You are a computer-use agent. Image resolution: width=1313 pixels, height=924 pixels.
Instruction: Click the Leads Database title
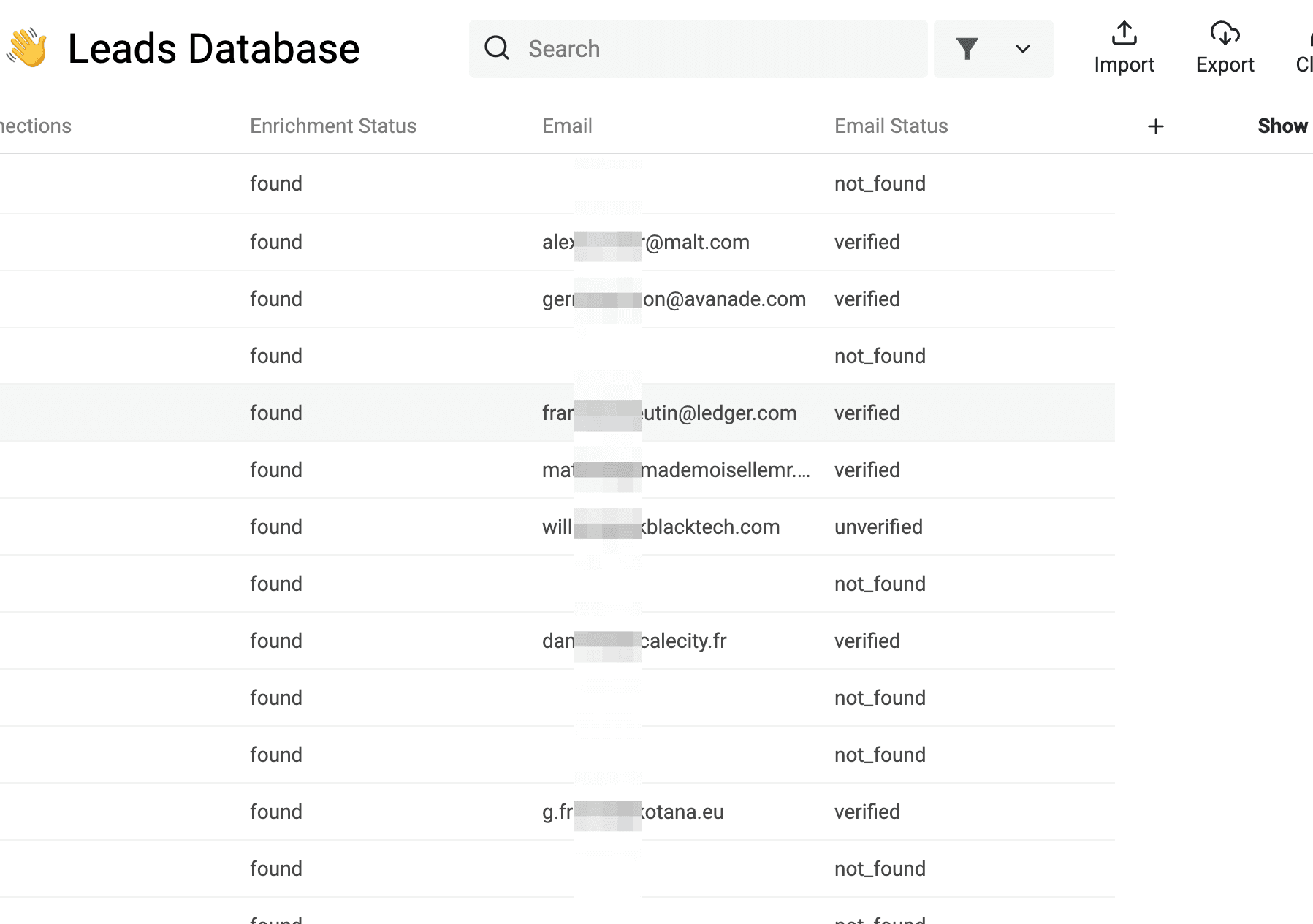coord(213,49)
